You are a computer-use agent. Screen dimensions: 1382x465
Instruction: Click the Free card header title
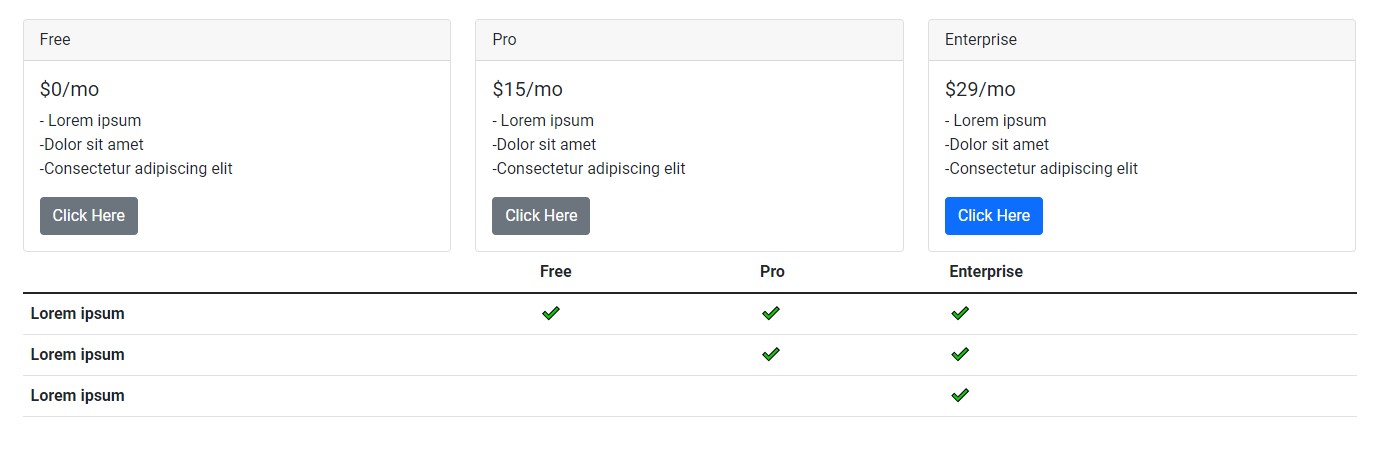coord(55,40)
